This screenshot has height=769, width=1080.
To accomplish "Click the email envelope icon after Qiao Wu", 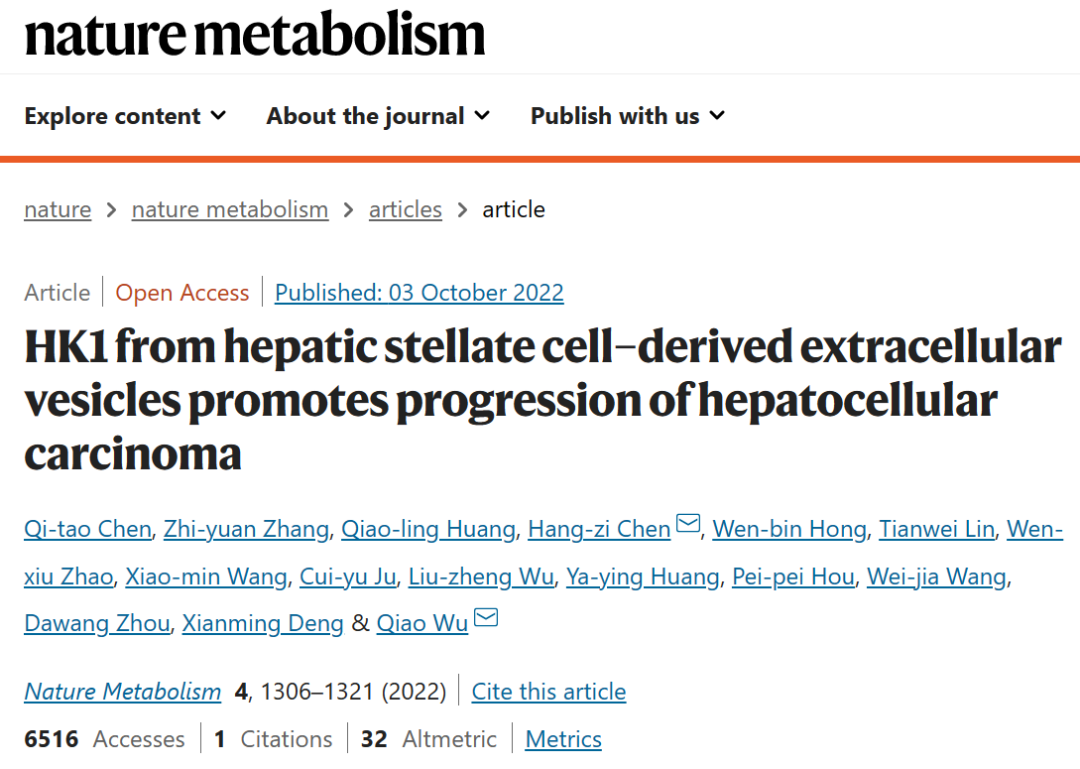I will pos(485,619).
